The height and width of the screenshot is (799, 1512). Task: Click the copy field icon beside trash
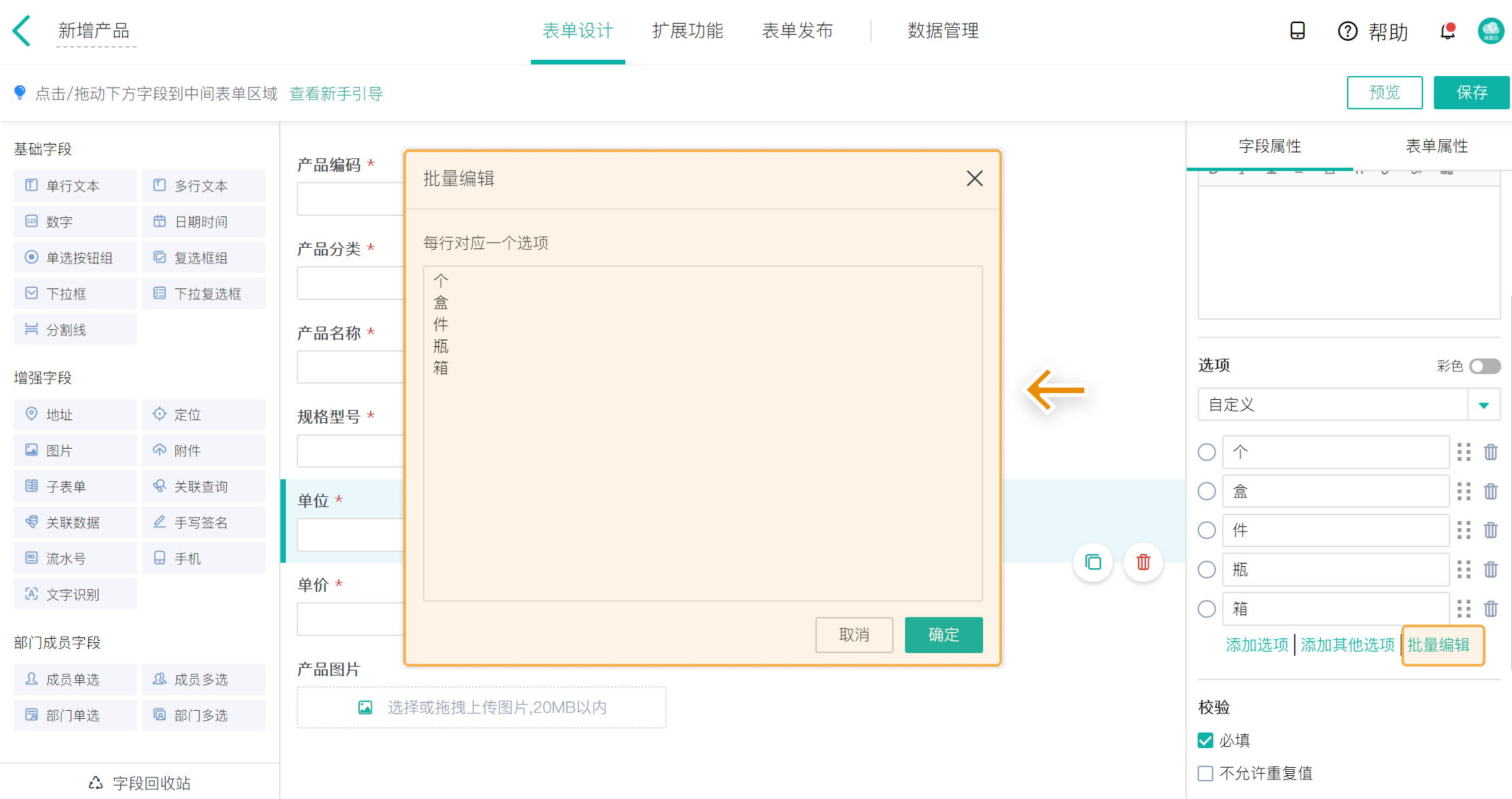pyautogui.click(x=1093, y=562)
